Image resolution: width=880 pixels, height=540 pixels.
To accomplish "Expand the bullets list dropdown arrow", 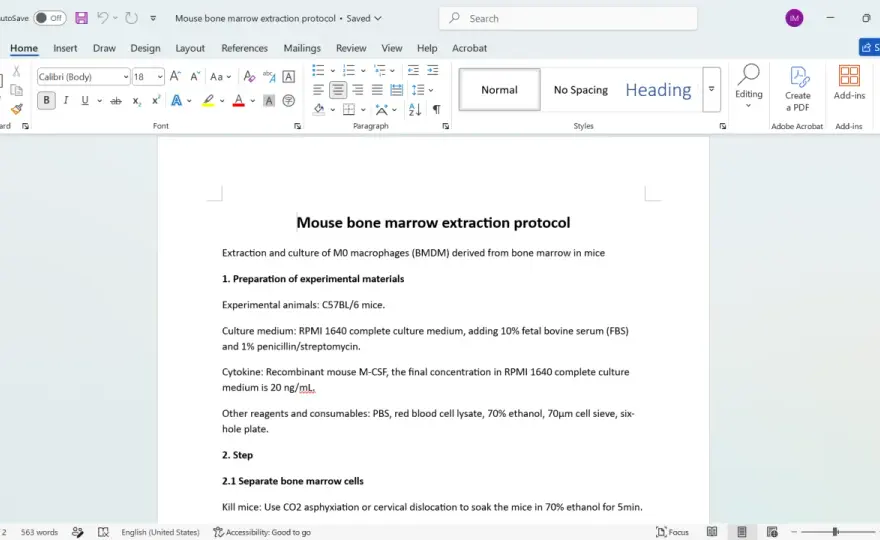I will point(332,71).
